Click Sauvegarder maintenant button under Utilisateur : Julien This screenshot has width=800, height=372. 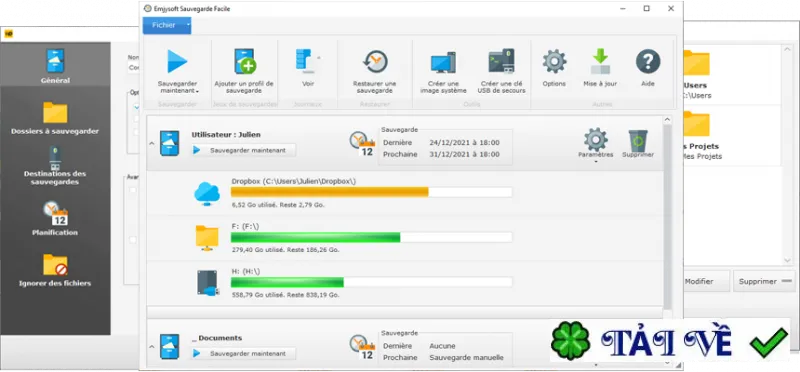point(243,150)
